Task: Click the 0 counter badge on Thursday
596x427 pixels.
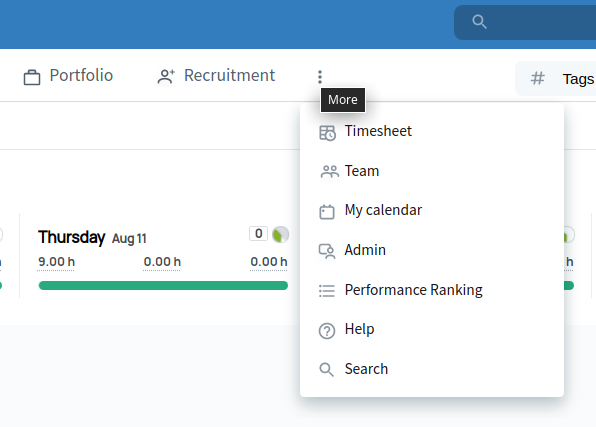Action: [258, 233]
